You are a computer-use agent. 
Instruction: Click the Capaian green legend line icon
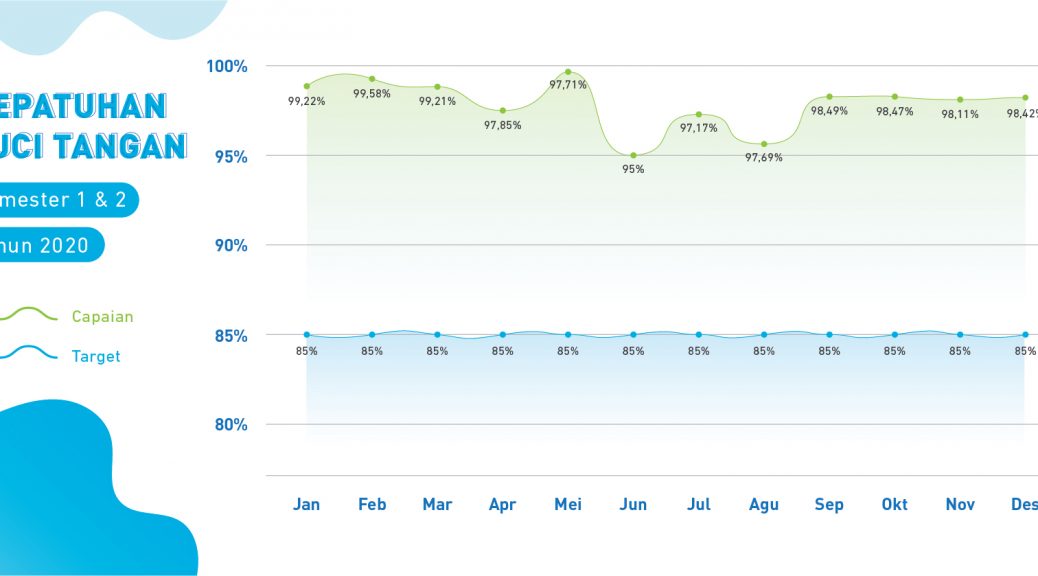point(28,315)
